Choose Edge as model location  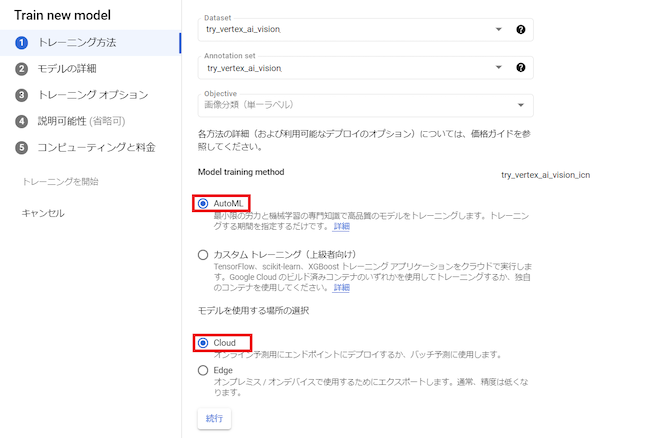pyautogui.click(x=203, y=370)
